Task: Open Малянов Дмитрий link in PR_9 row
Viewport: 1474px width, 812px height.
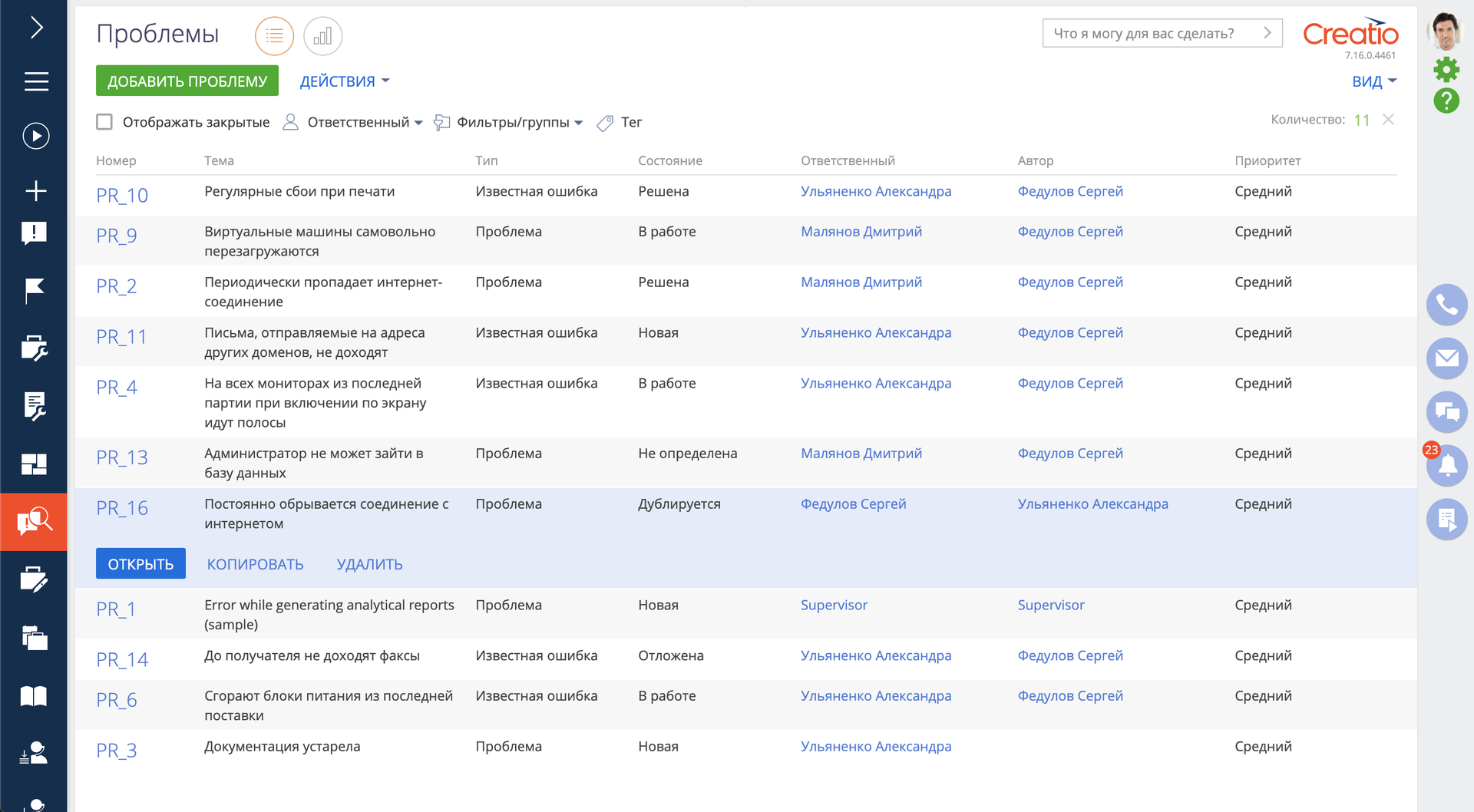Action: 861,232
